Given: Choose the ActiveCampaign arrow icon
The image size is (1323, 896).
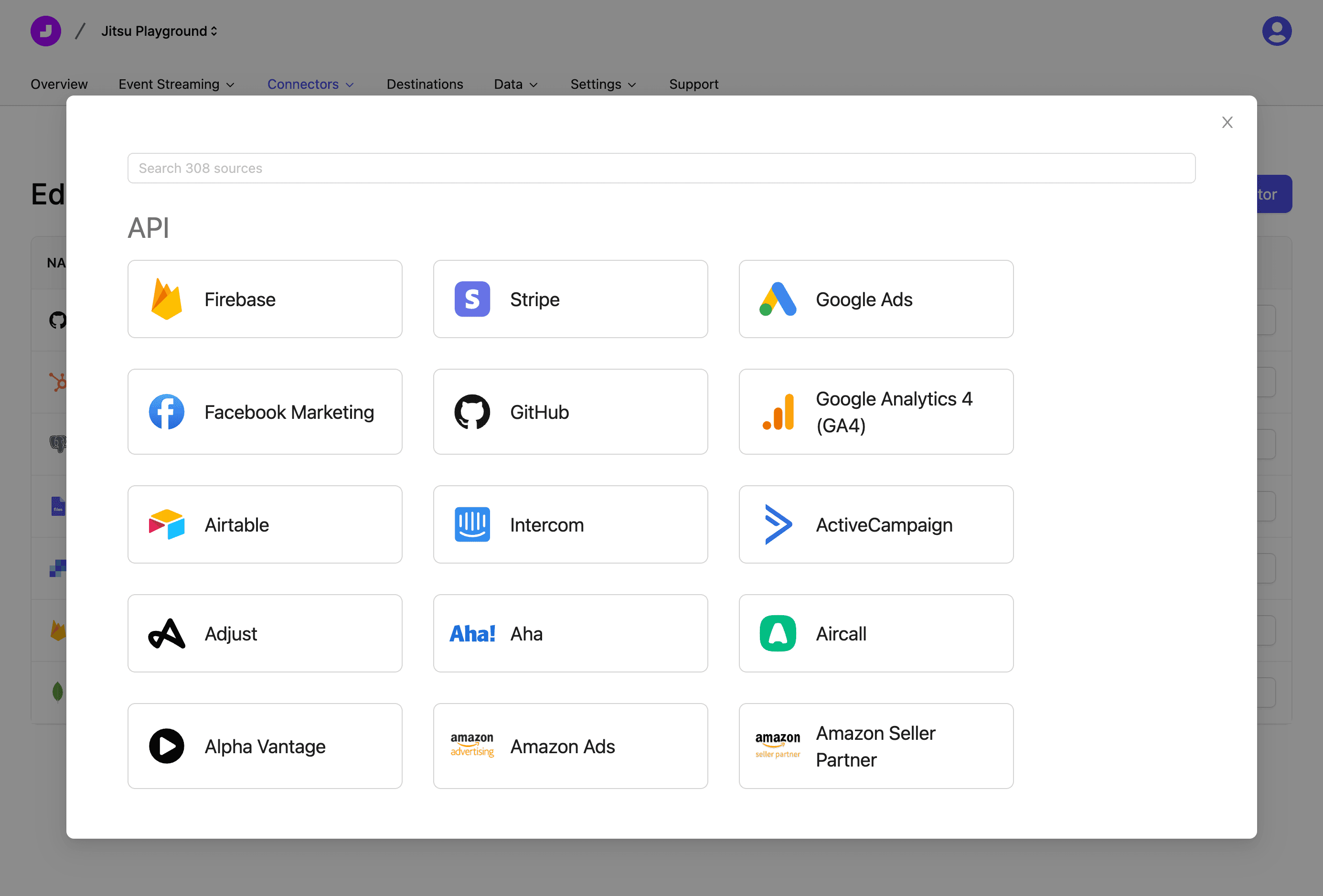Looking at the screenshot, I should point(778,524).
